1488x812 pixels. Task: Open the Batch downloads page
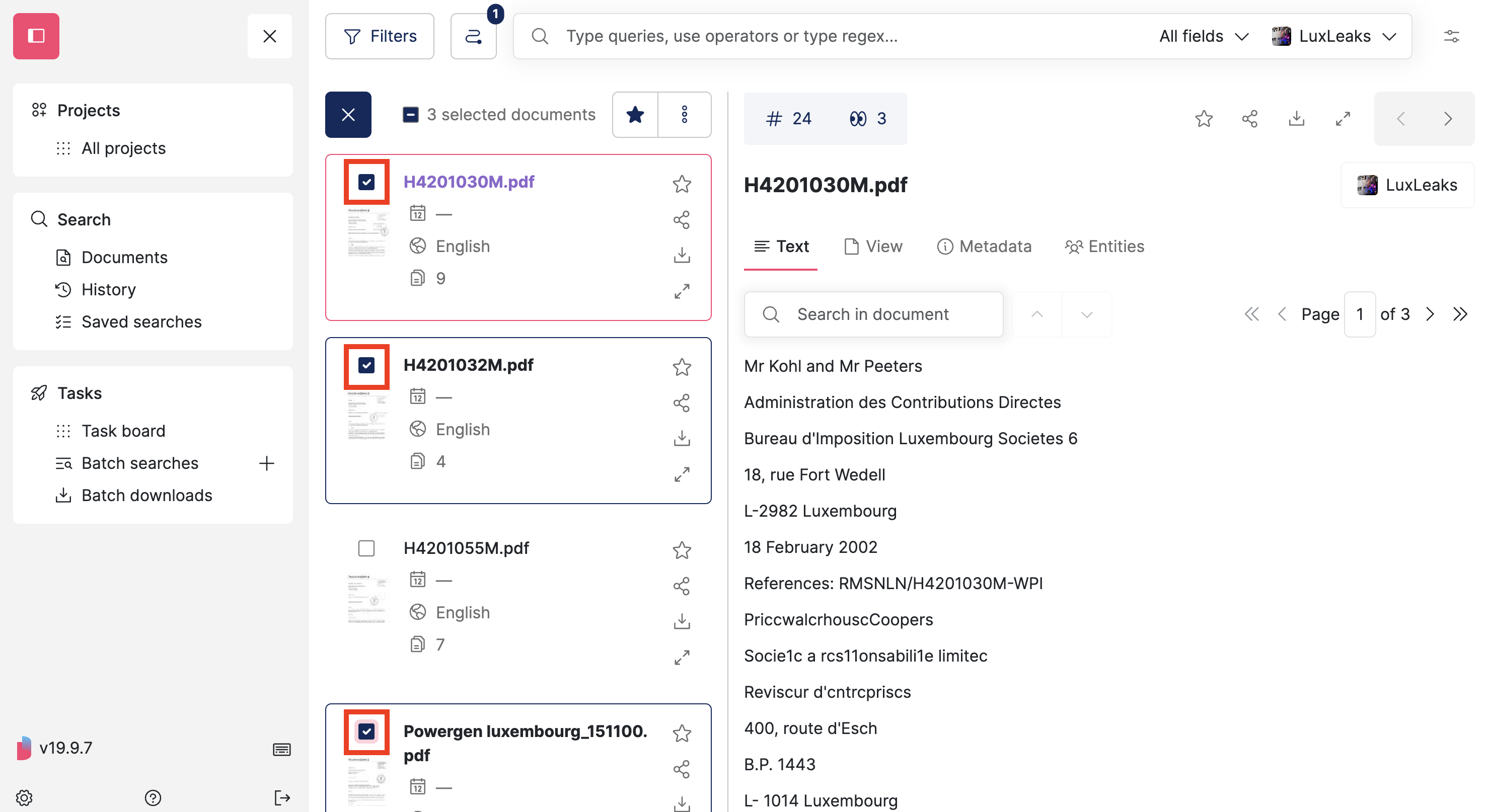coord(146,495)
